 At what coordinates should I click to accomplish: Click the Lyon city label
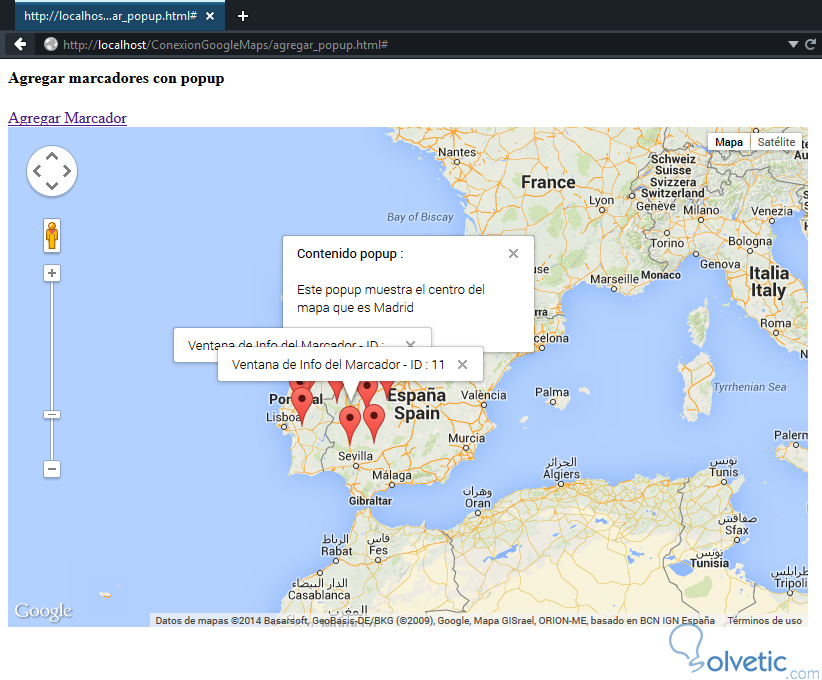601,200
